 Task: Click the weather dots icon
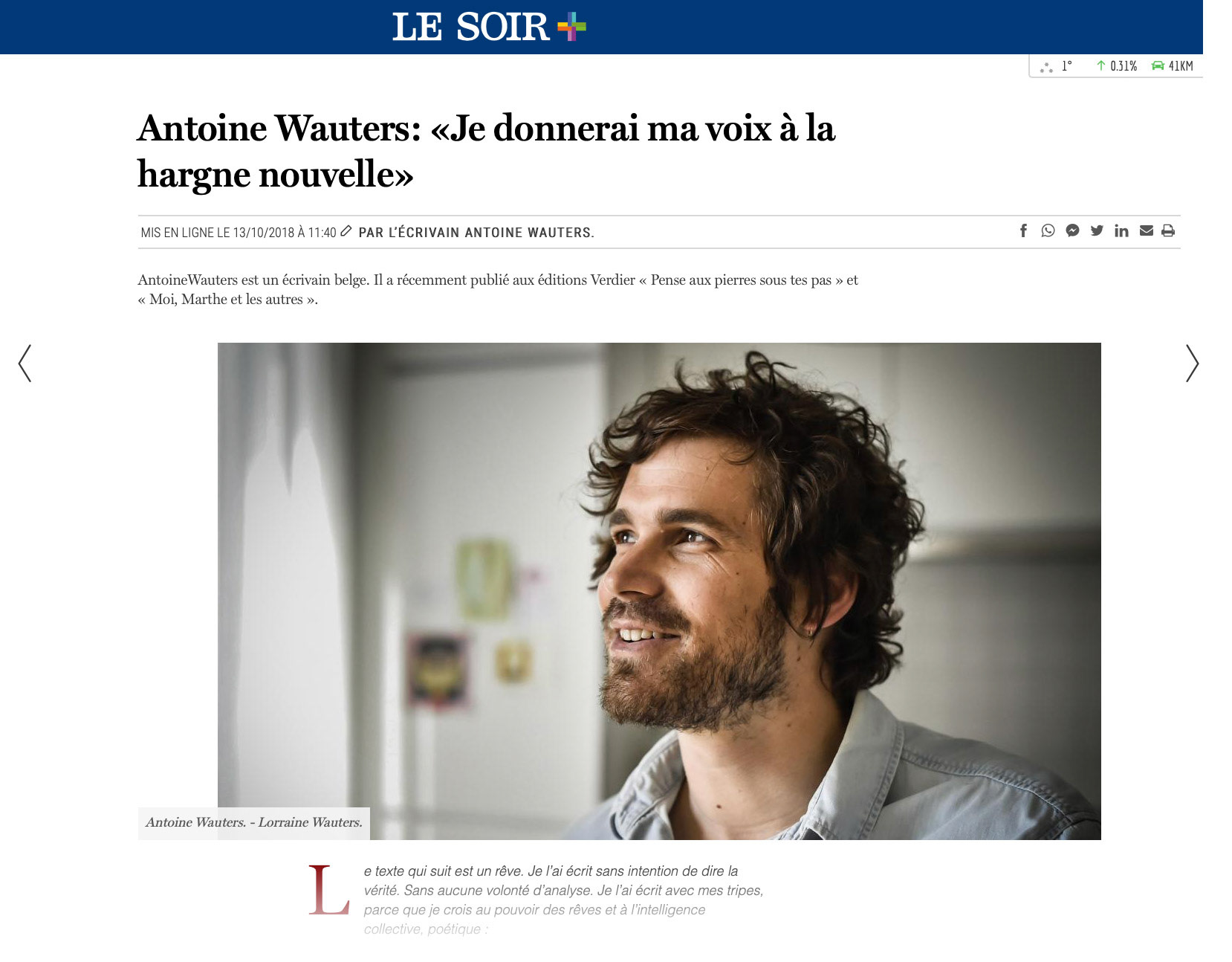1047,67
